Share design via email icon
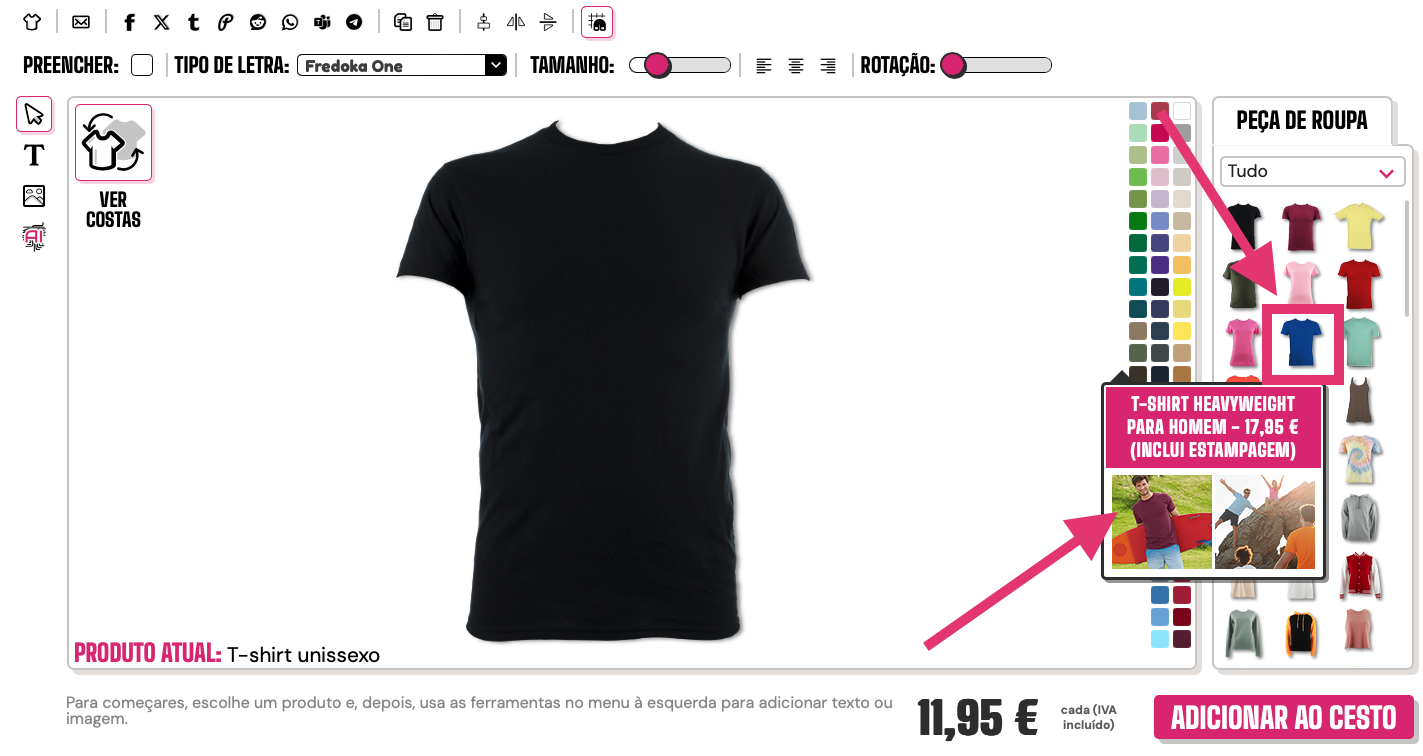 click(81, 22)
